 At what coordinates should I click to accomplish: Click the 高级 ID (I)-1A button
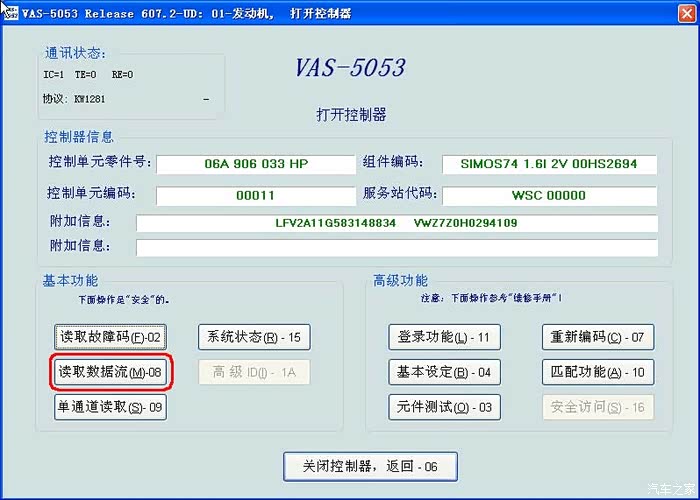click(254, 372)
